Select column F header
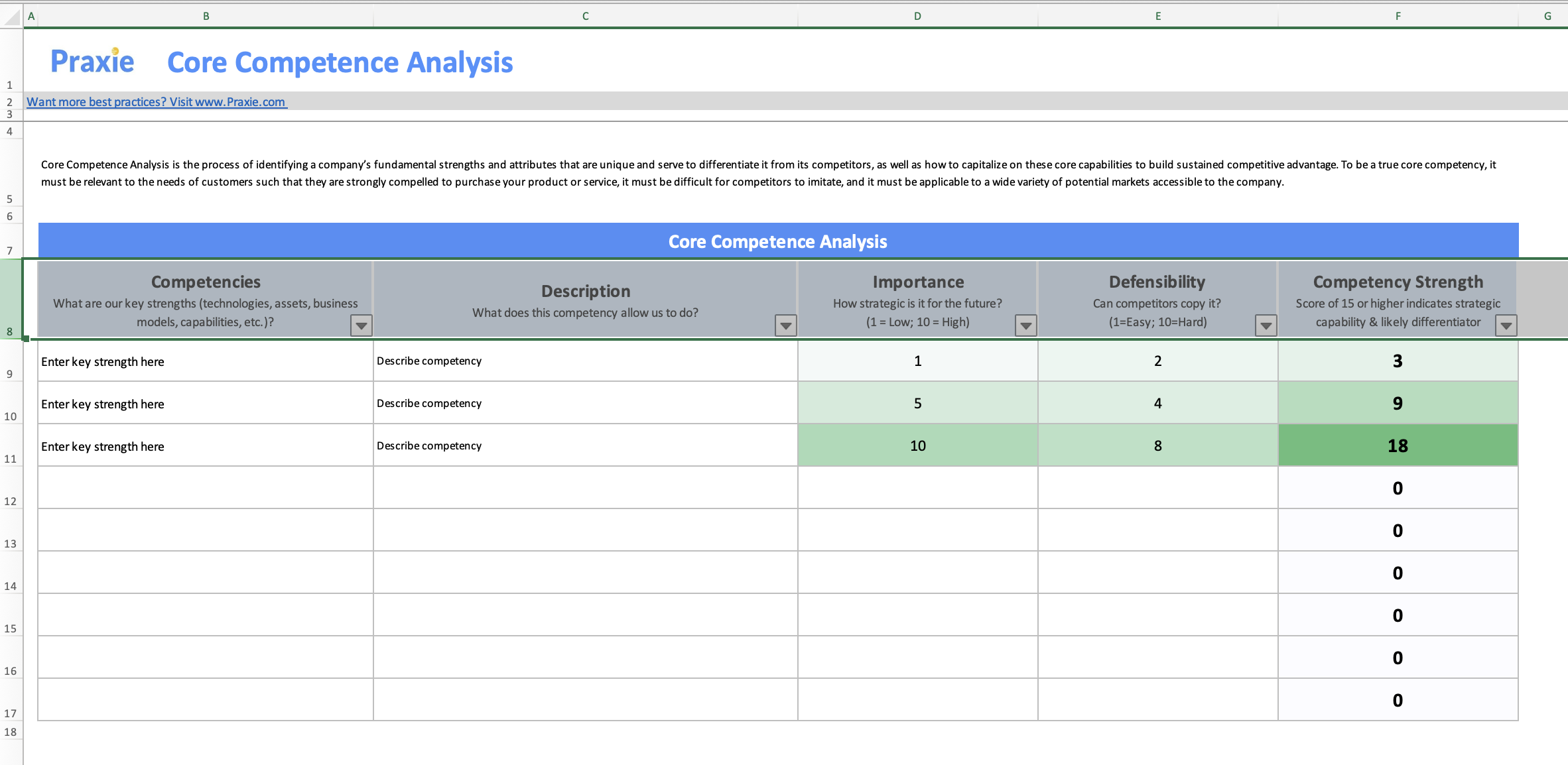Image resolution: width=1568 pixels, height=765 pixels. (x=1398, y=16)
